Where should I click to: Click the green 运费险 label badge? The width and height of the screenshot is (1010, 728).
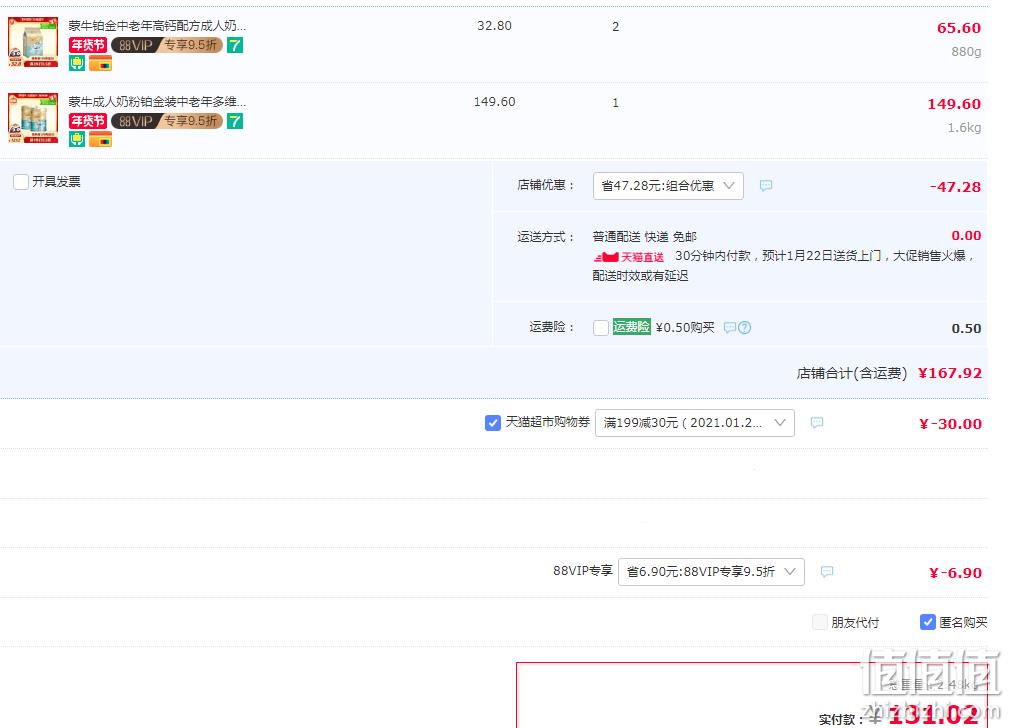[631, 327]
